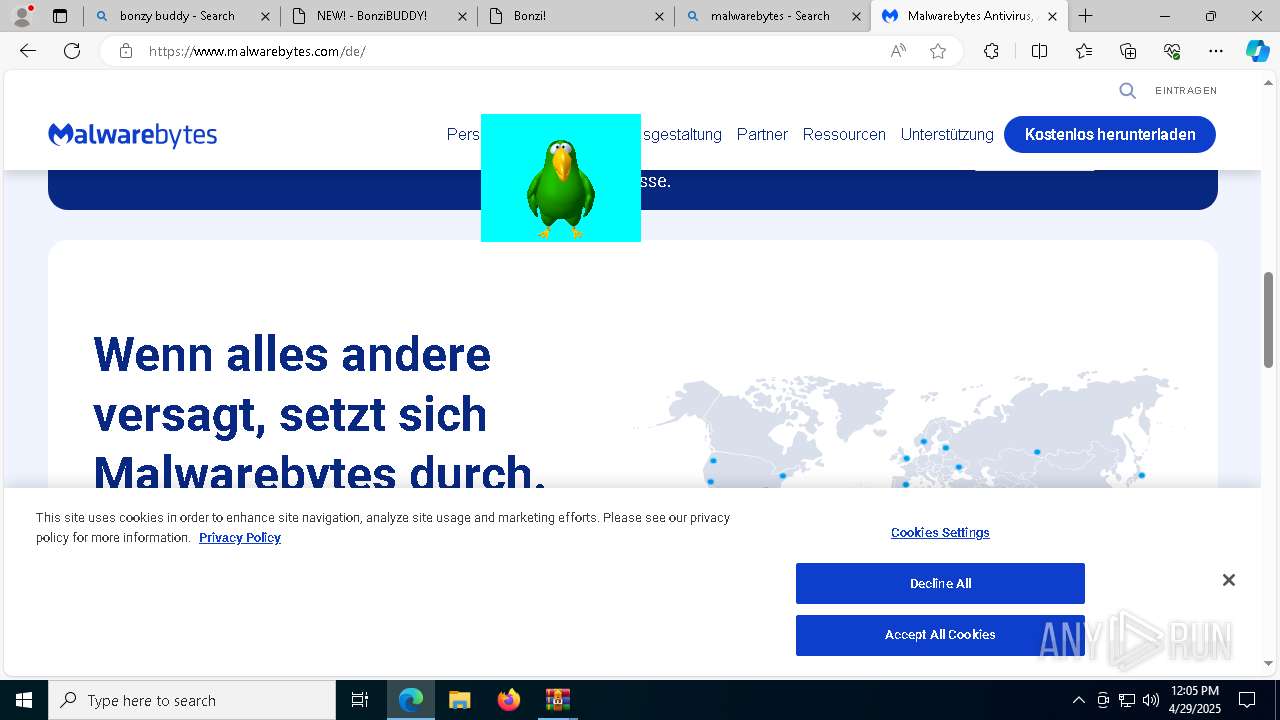Viewport: 1280px width, 720px height.
Task: Click the Malwarebytes logo
Action: (x=133, y=135)
